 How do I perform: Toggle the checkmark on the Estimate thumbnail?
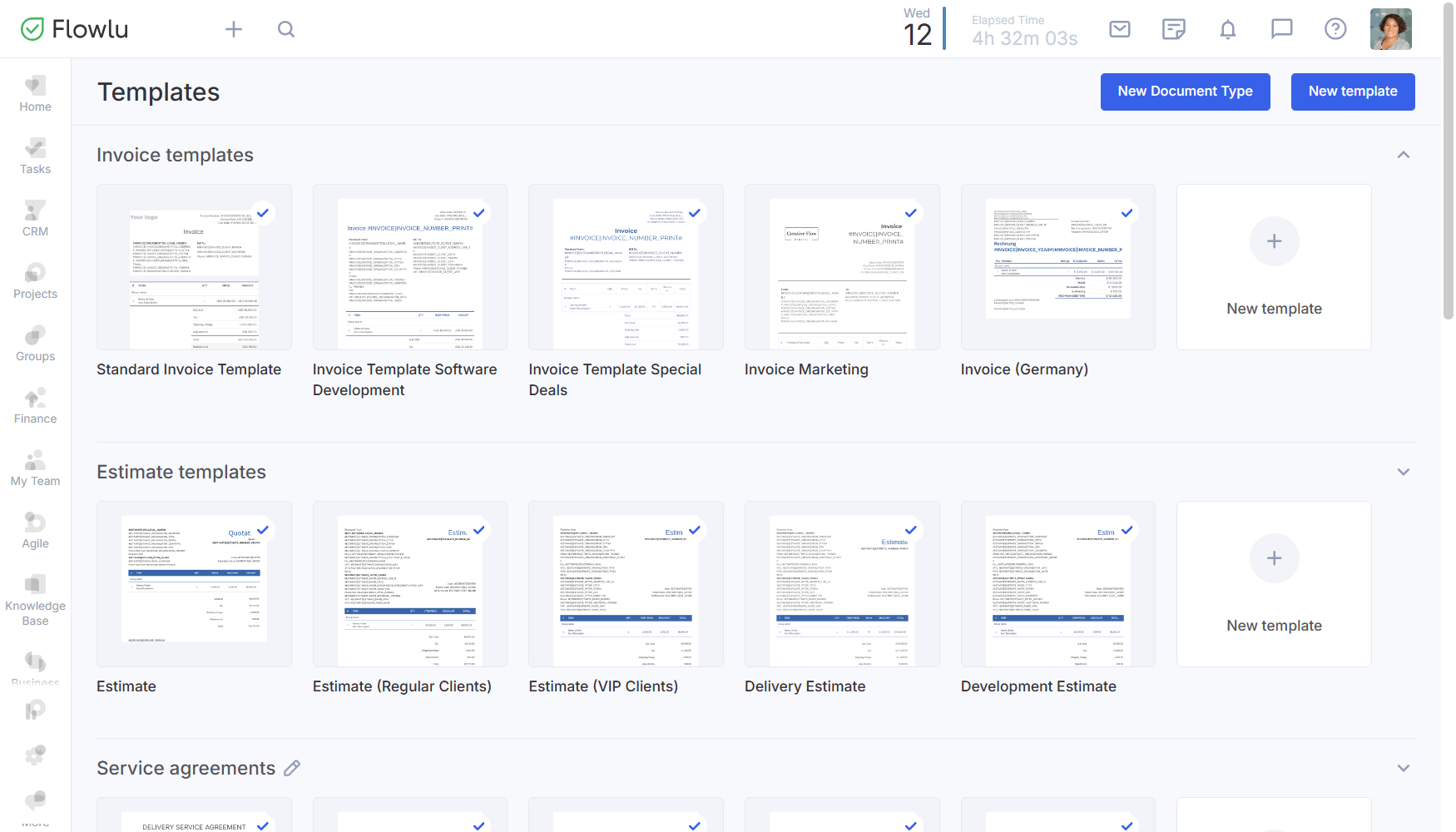point(263,530)
